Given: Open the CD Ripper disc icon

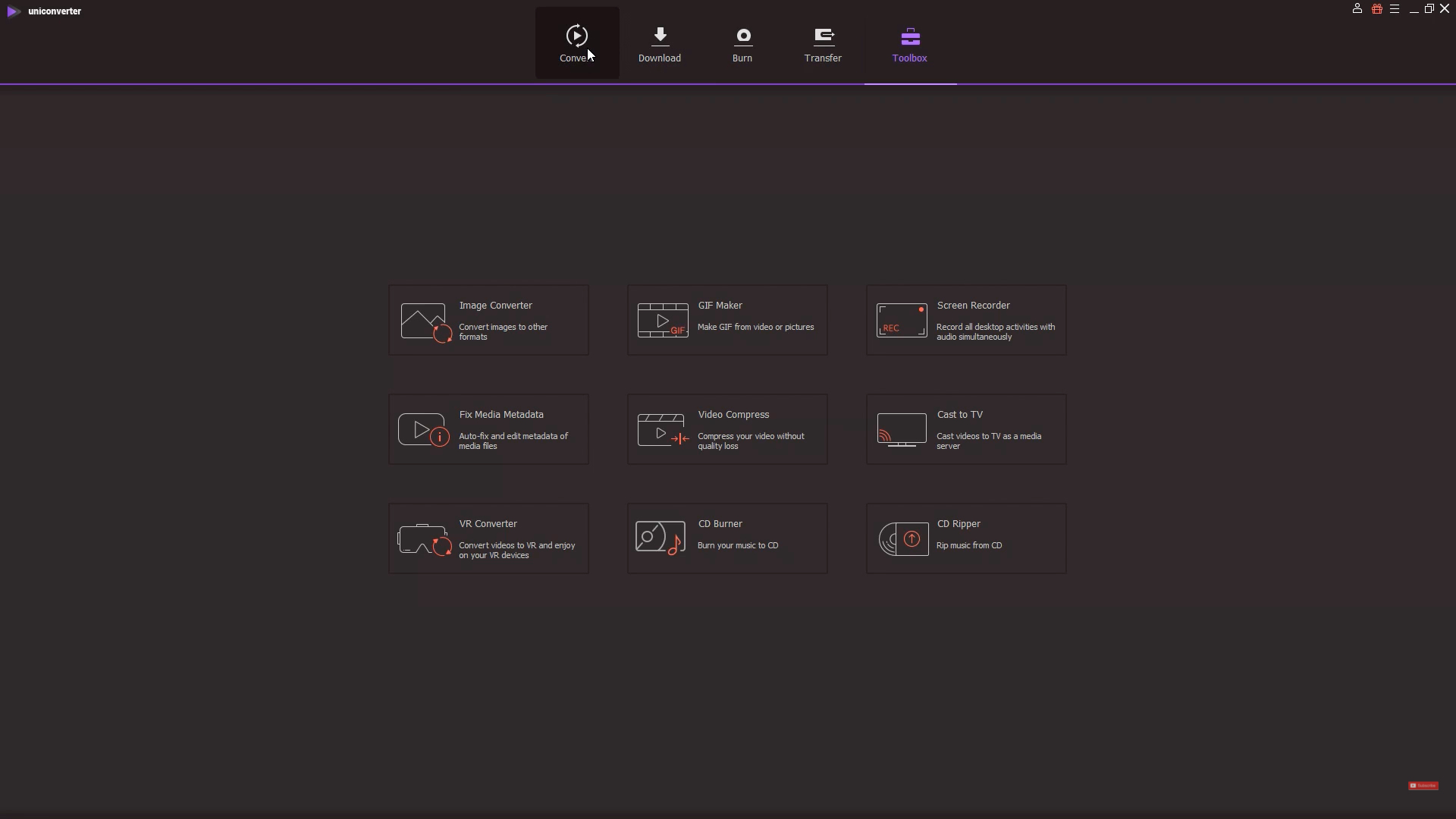Looking at the screenshot, I should (x=903, y=539).
